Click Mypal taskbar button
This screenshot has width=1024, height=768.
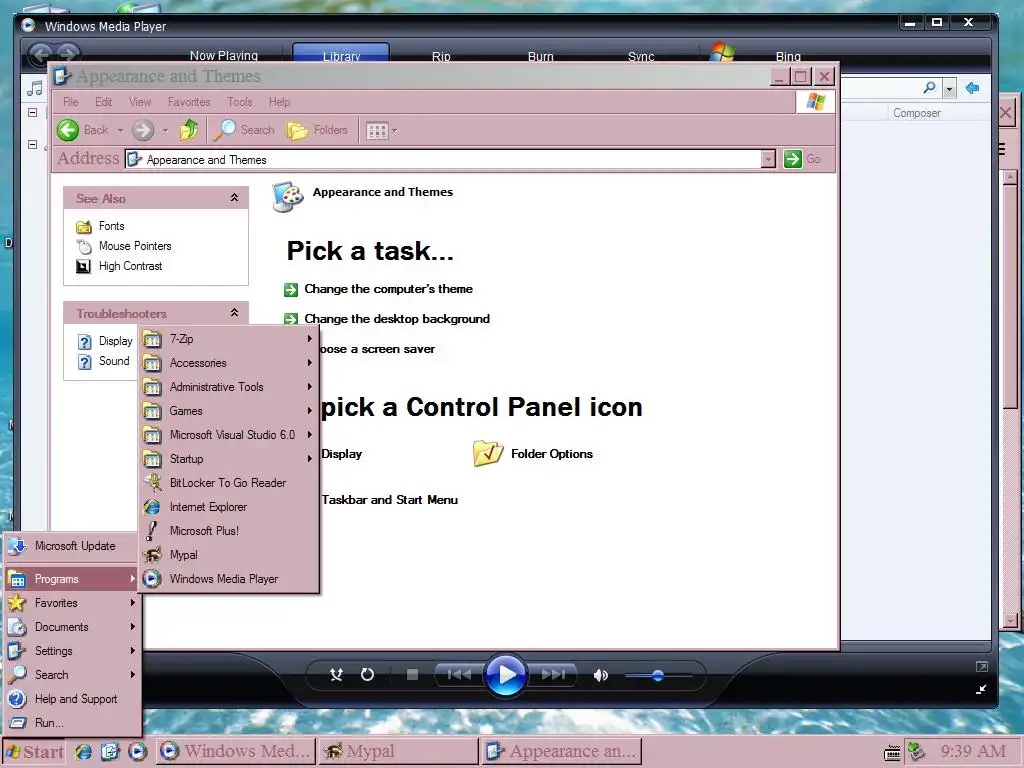398,752
